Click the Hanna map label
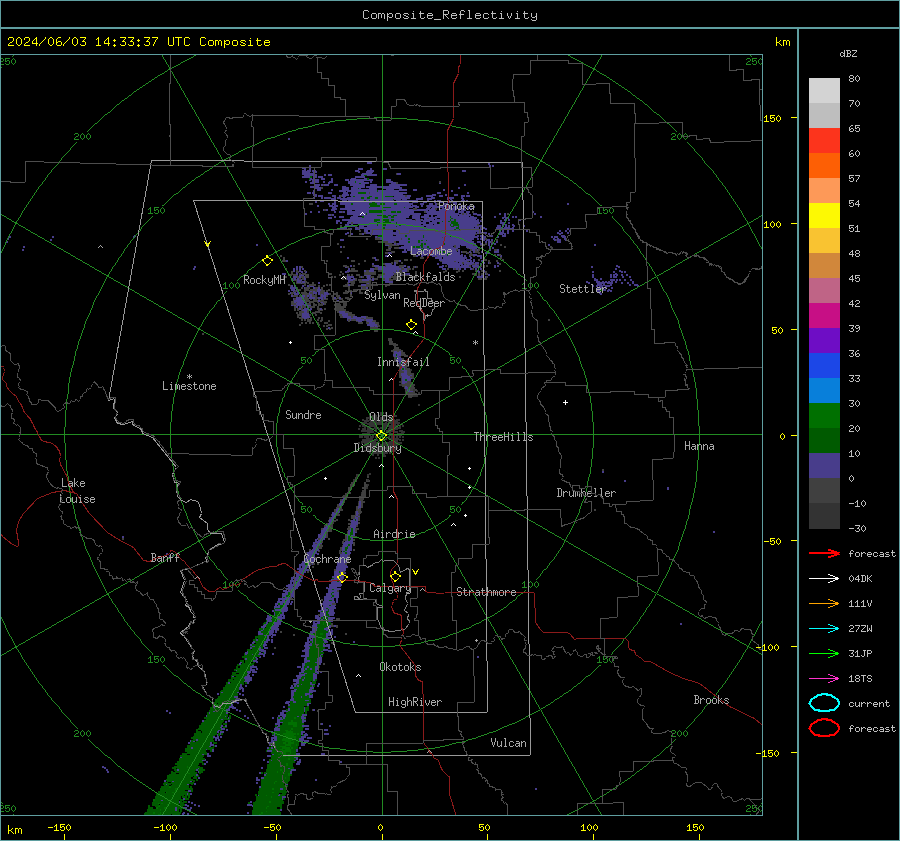 [699, 446]
